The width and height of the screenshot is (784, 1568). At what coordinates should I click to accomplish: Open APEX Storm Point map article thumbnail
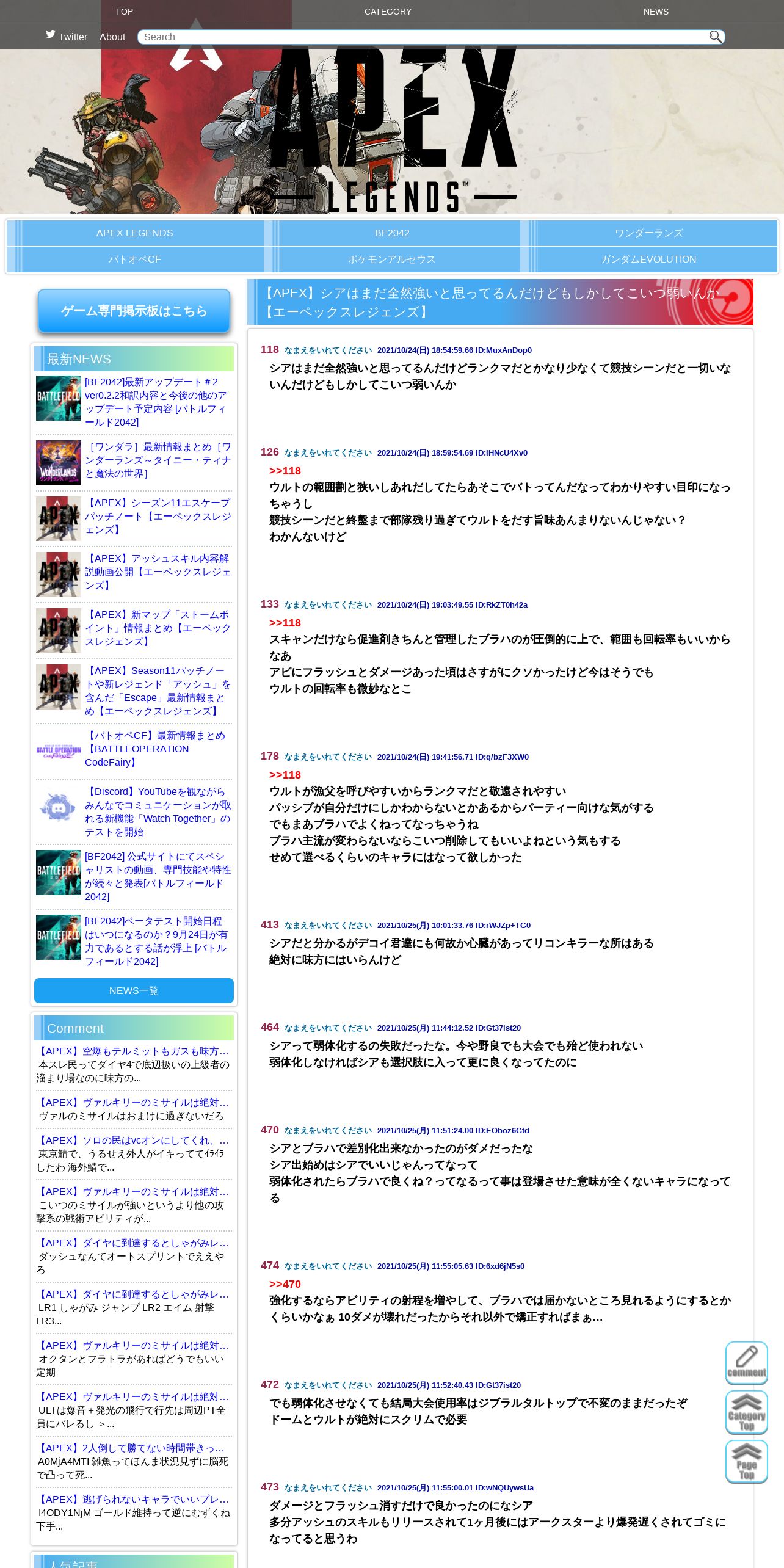pyautogui.click(x=59, y=631)
